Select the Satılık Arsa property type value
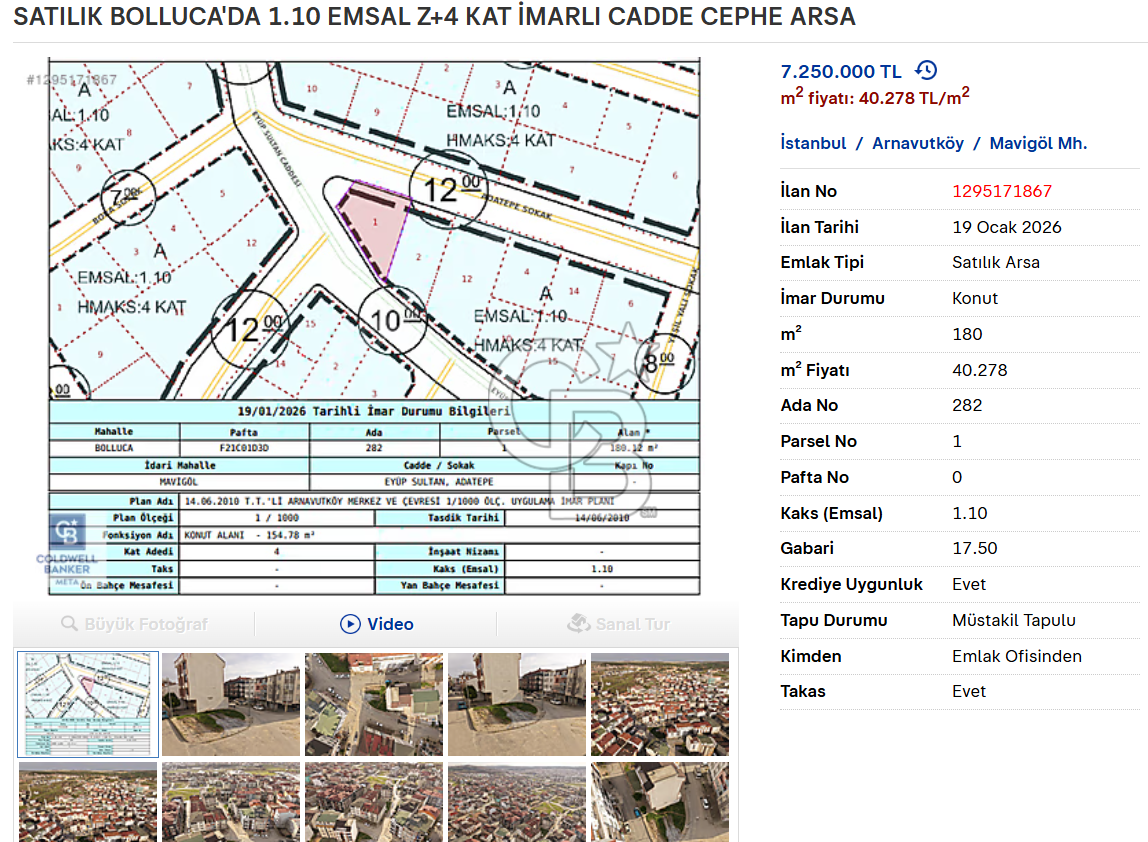The height and width of the screenshot is (842, 1148). coord(995,262)
